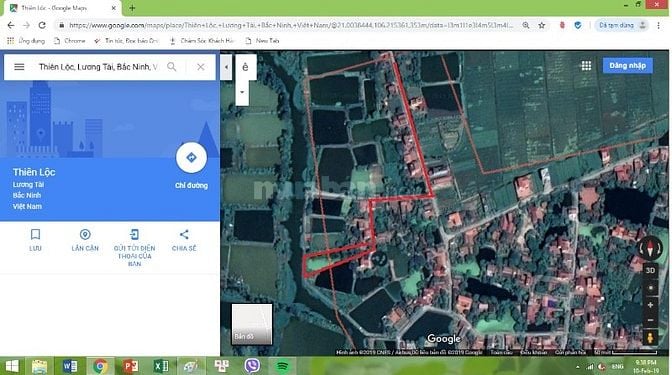Open the Windows Start button
672x375 pixels.
click(12, 366)
